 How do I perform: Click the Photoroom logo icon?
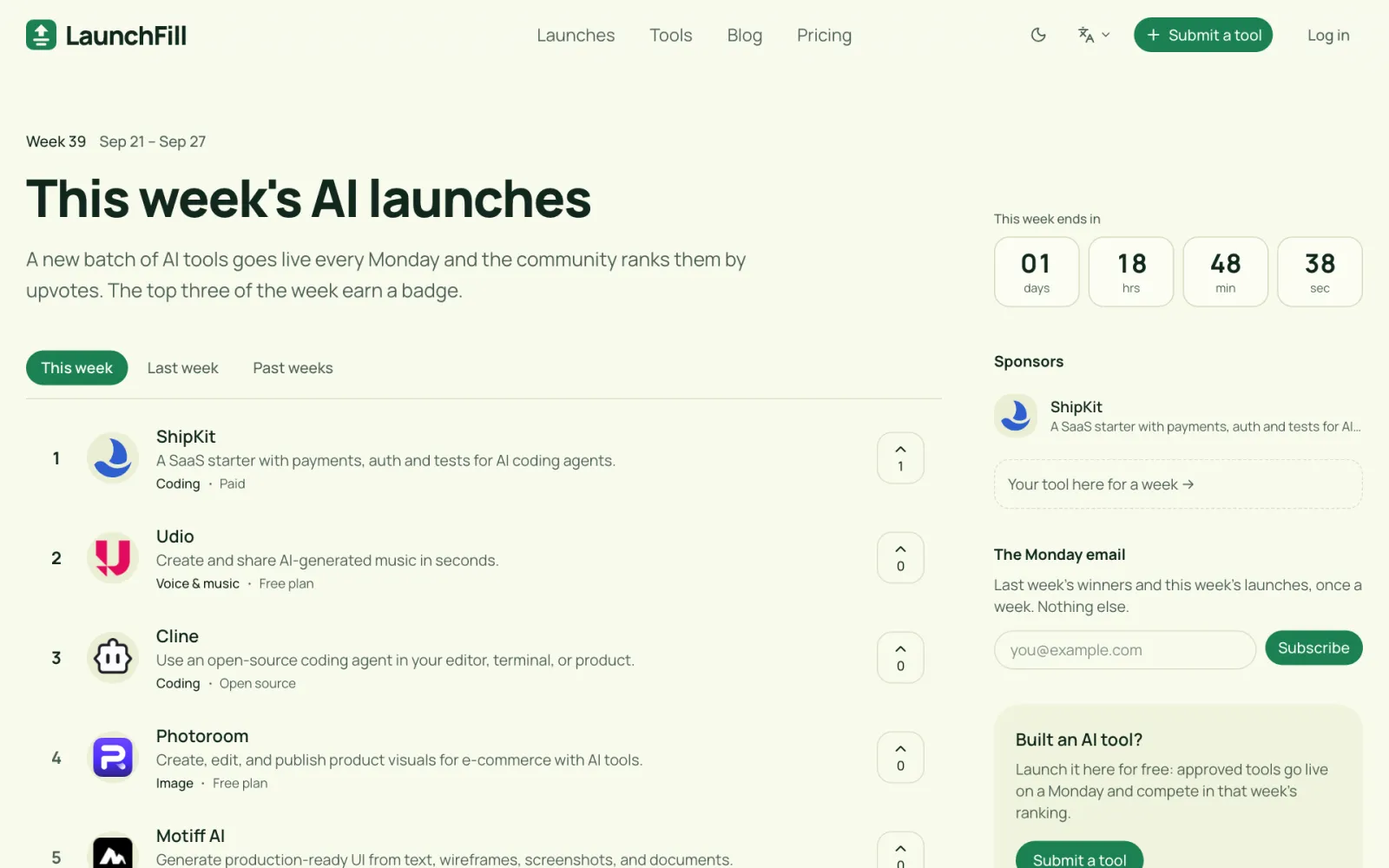[x=113, y=758]
